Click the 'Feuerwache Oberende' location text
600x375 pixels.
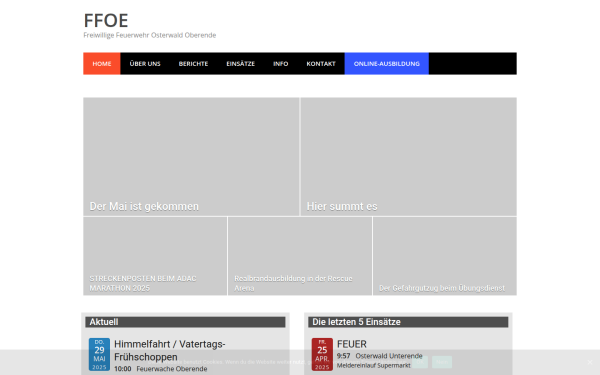pos(172,369)
